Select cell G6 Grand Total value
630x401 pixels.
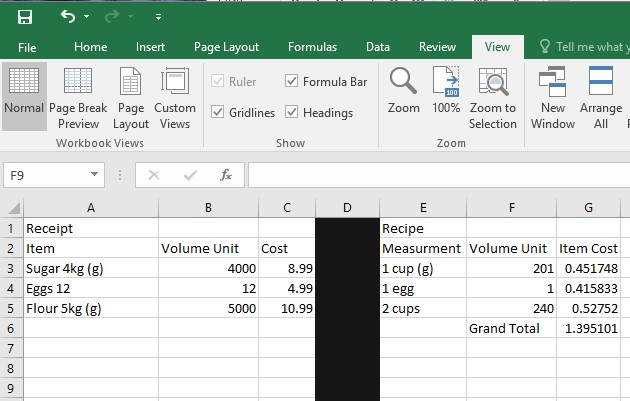click(589, 327)
